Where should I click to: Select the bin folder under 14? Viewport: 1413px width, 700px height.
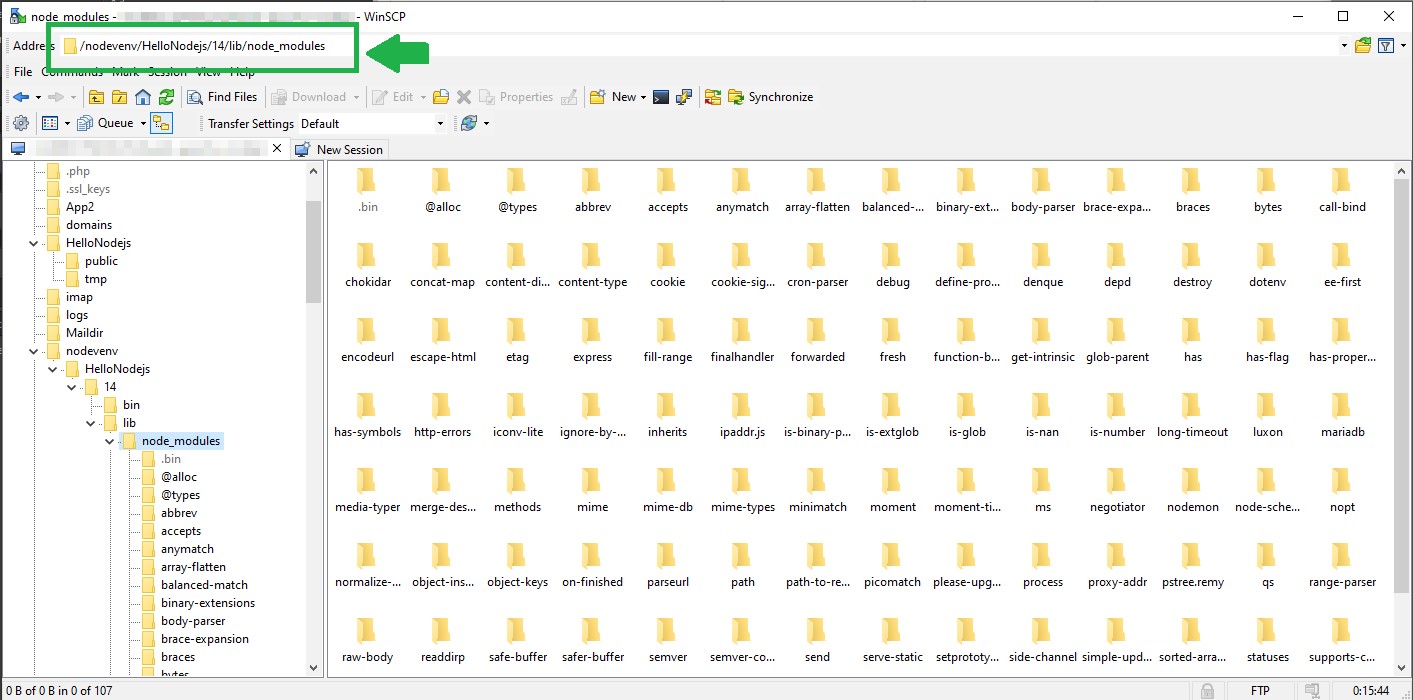tap(131, 405)
